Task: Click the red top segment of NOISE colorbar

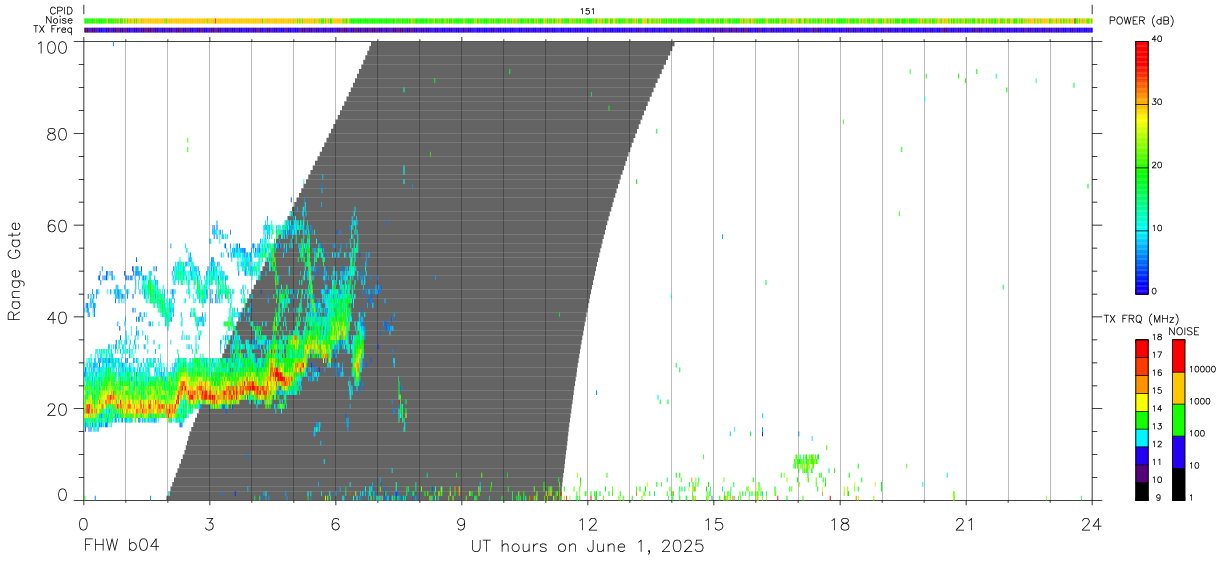Action: 1178,356
